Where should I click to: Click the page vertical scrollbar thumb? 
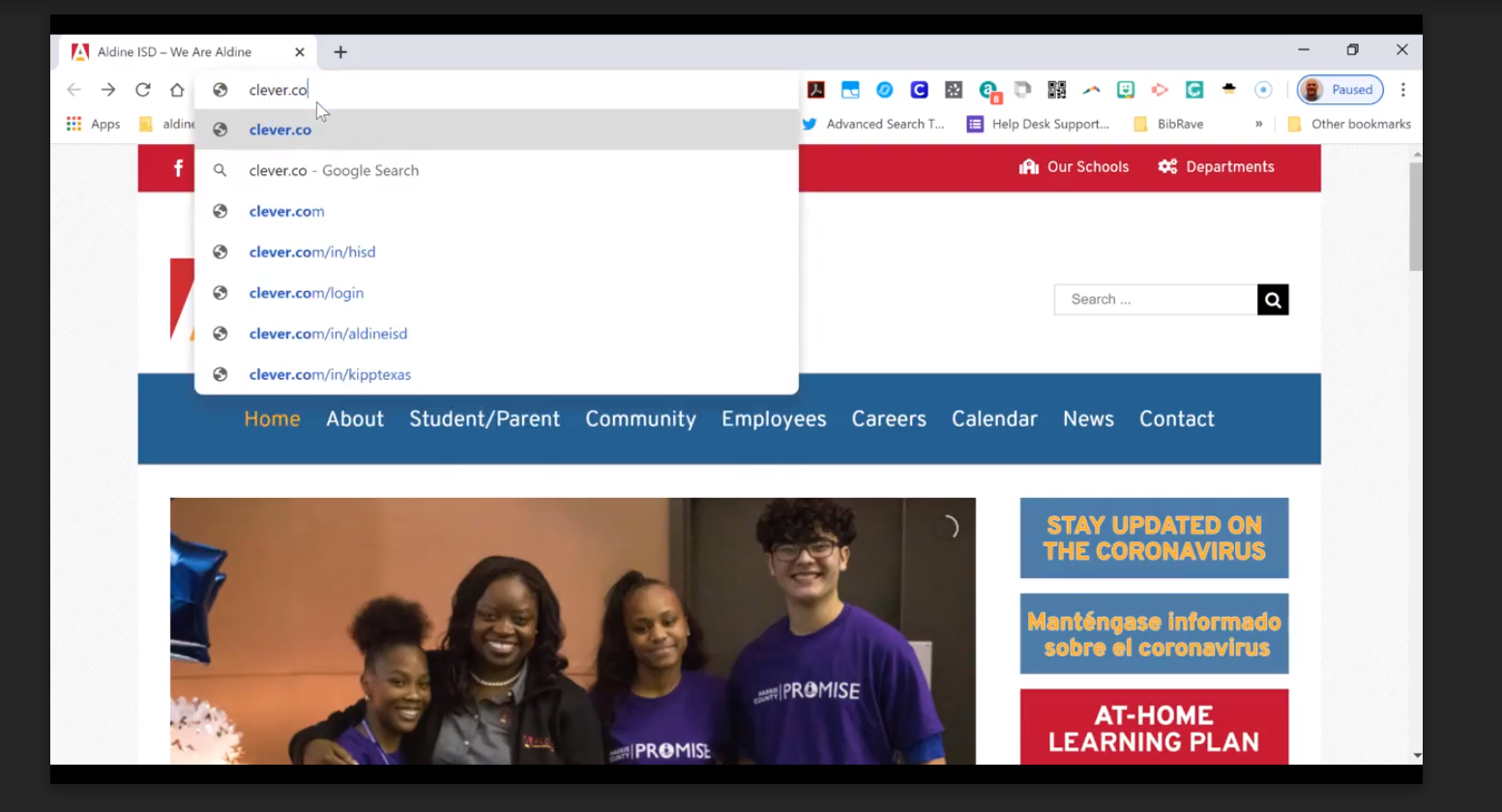(1416, 217)
